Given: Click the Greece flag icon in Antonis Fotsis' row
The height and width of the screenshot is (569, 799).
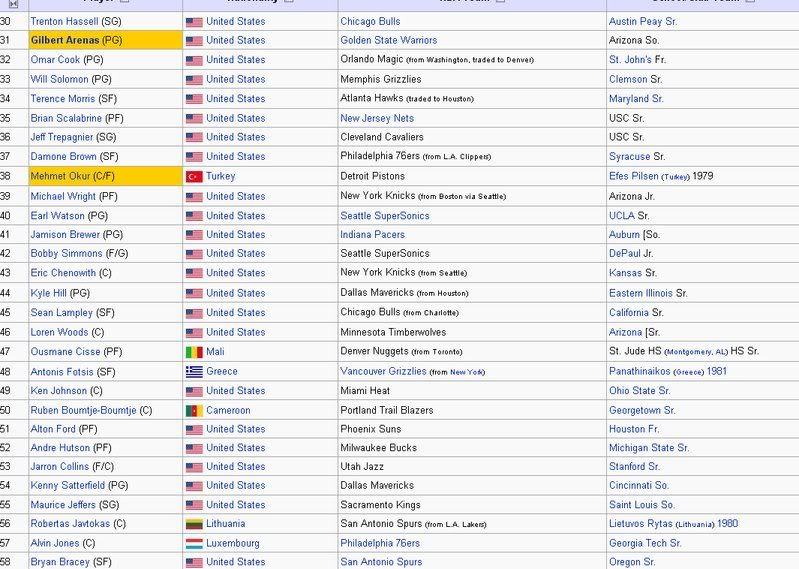Looking at the screenshot, I should click(x=194, y=372).
